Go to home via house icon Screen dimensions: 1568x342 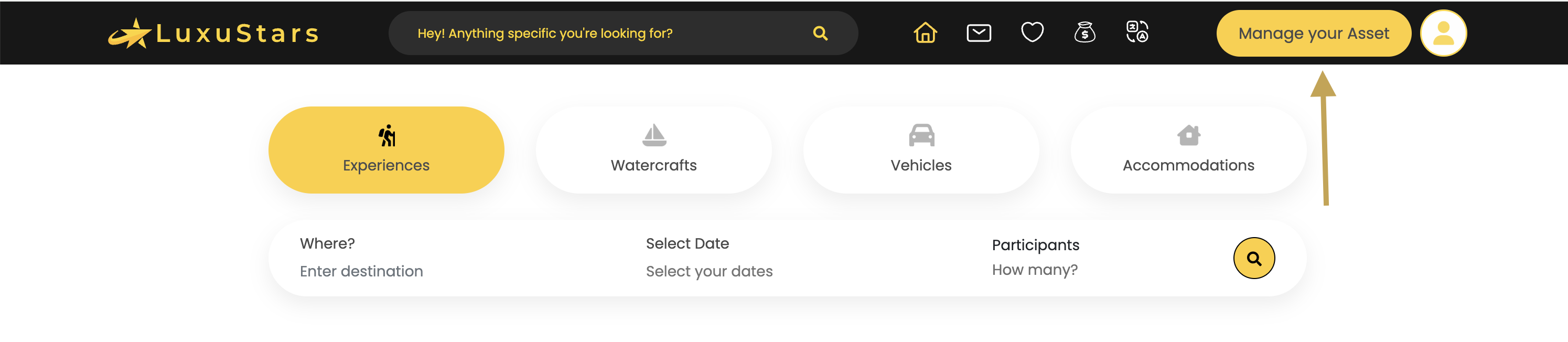point(925,32)
